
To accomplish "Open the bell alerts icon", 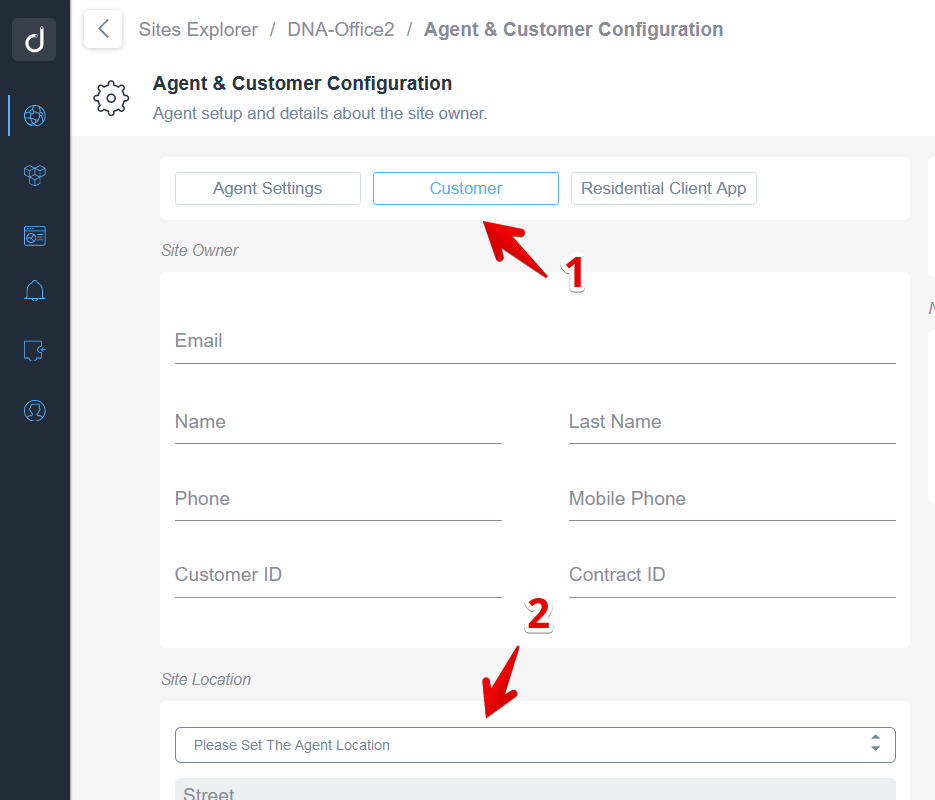I will point(35,291).
